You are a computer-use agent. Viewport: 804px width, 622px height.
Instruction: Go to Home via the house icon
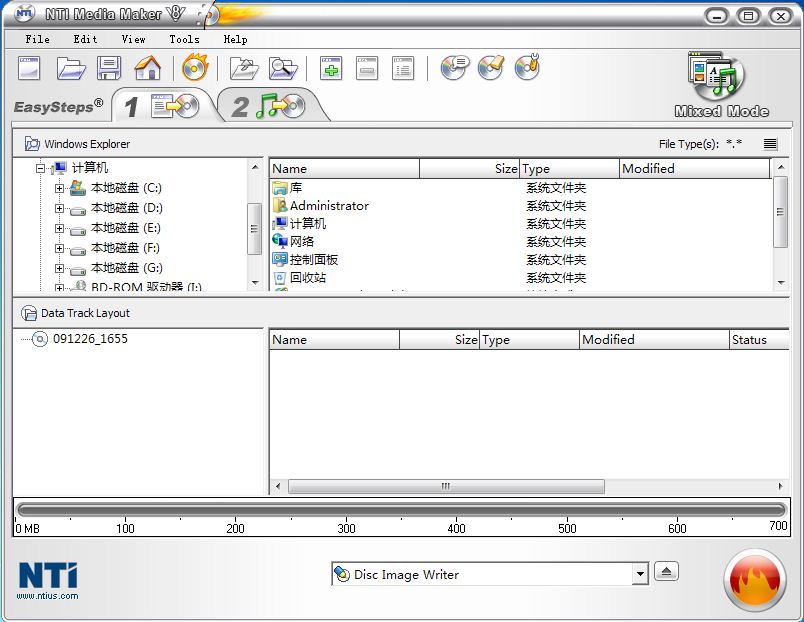click(148, 68)
